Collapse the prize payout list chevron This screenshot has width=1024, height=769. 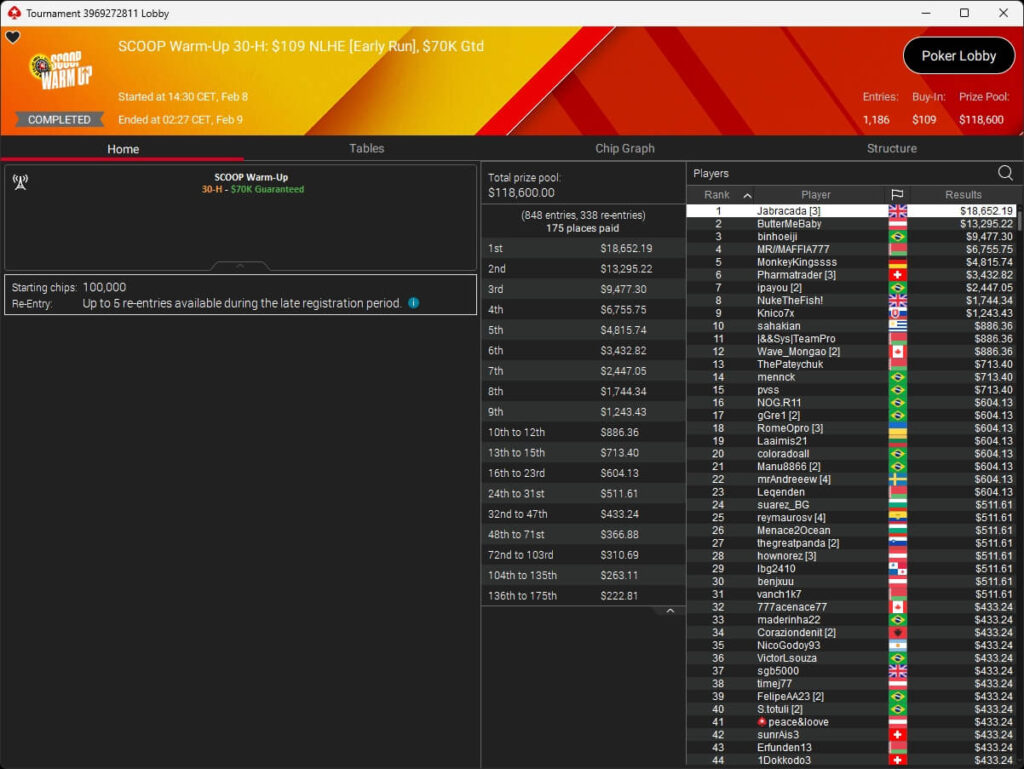[x=670, y=611]
